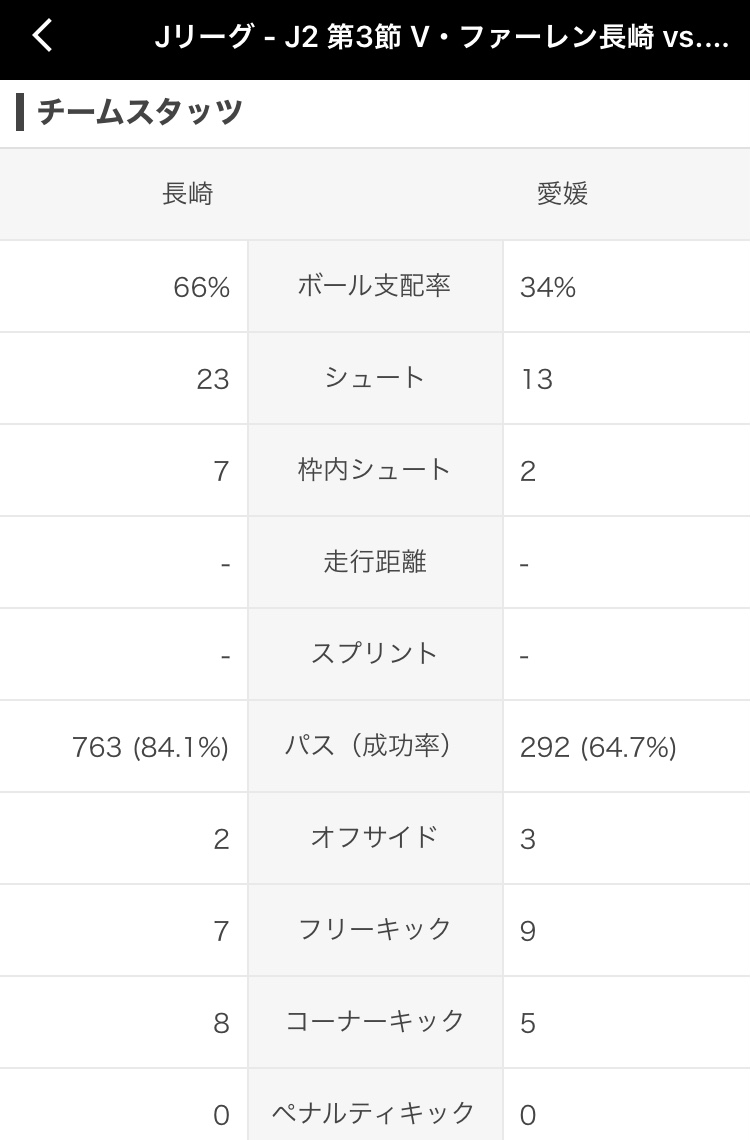Tap the 愛媛 team column header

pos(562,194)
